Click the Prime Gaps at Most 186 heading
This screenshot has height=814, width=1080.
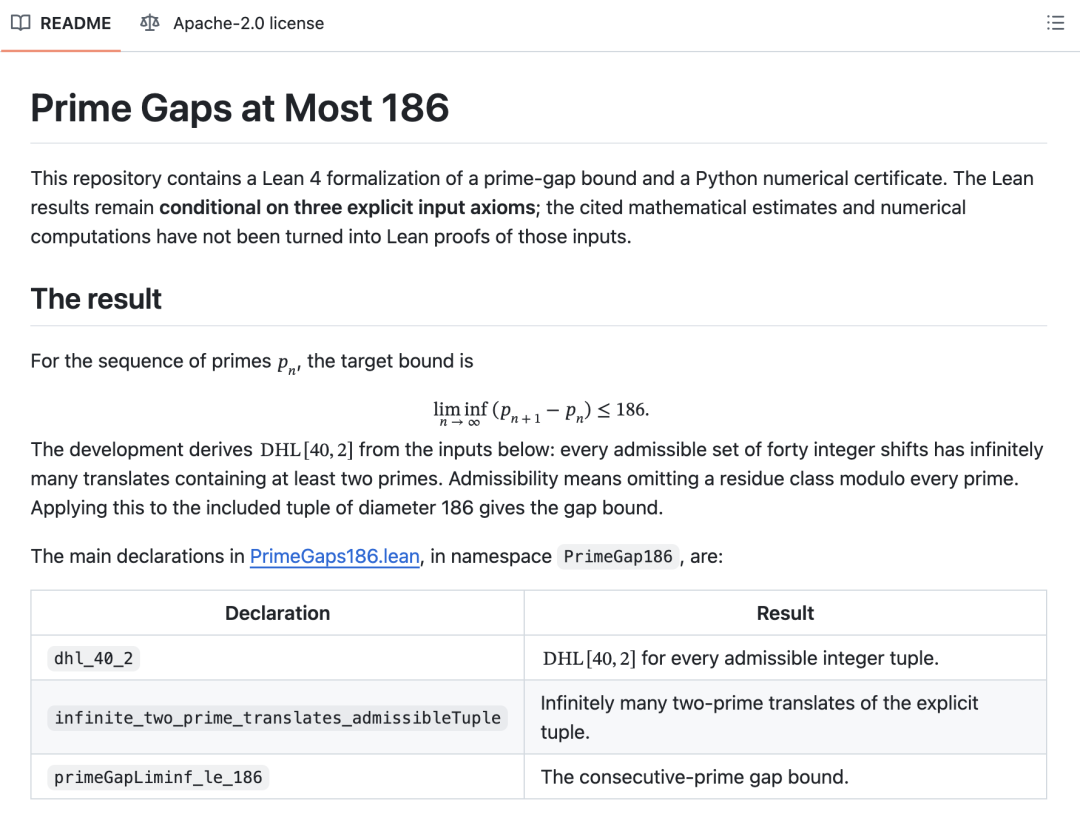tap(240, 108)
